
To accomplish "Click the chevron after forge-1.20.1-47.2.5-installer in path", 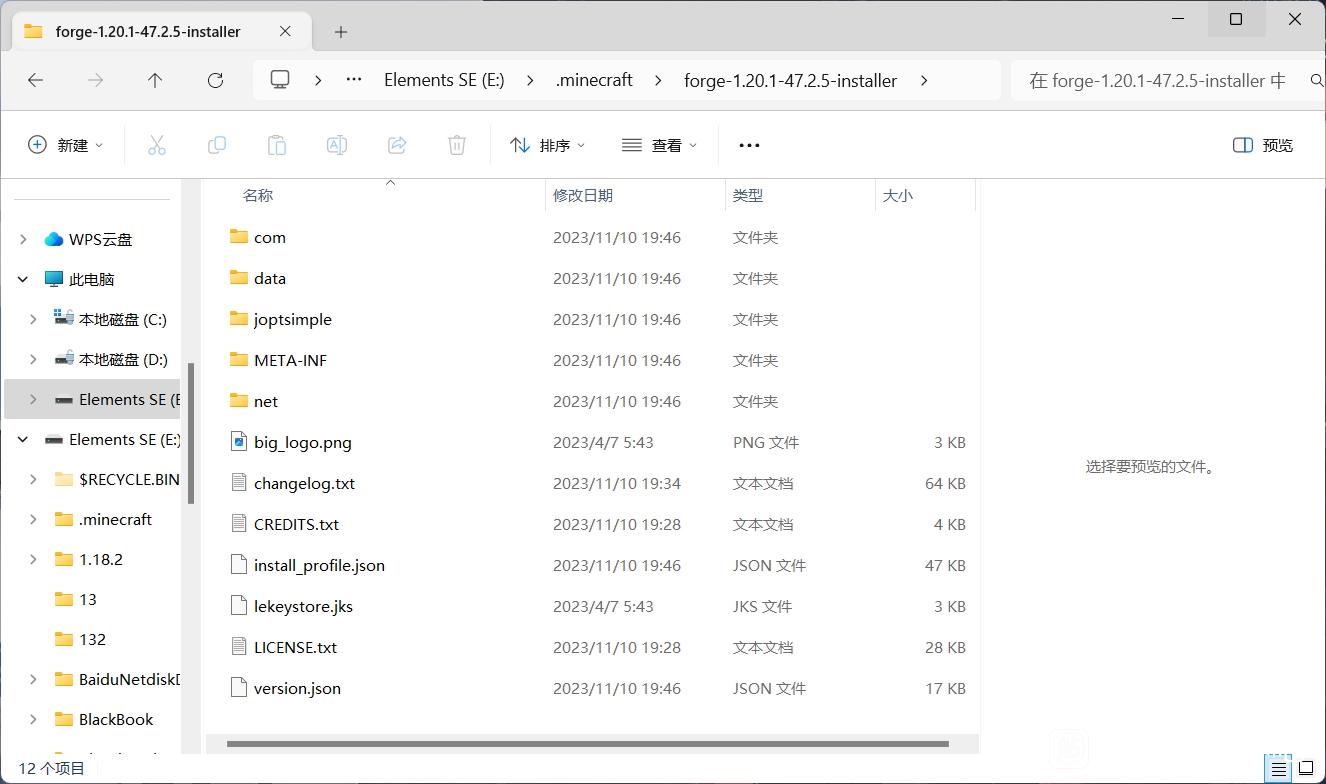I will (923, 80).
